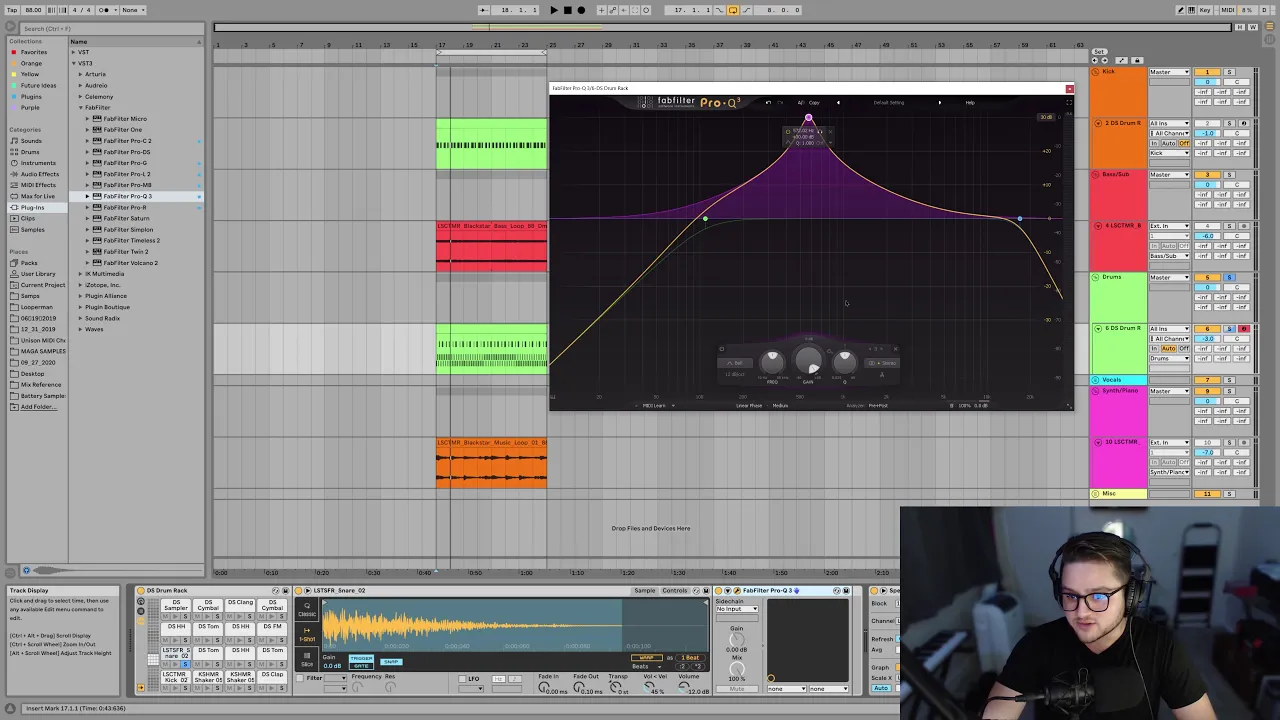The width and height of the screenshot is (1280, 720).
Task: Open Pro-Q 3 Linear Phase mode menu
Action: [749, 405]
